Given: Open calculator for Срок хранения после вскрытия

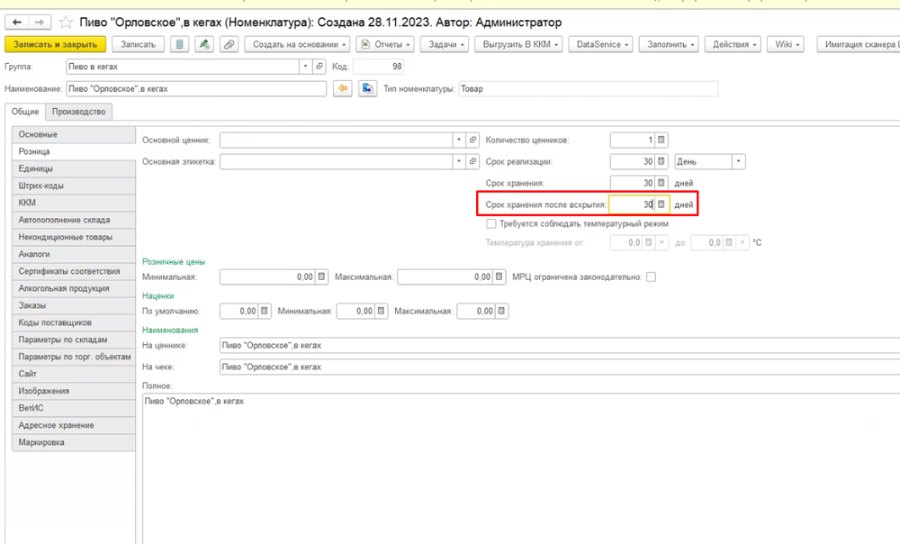Looking at the screenshot, I should (661, 204).
